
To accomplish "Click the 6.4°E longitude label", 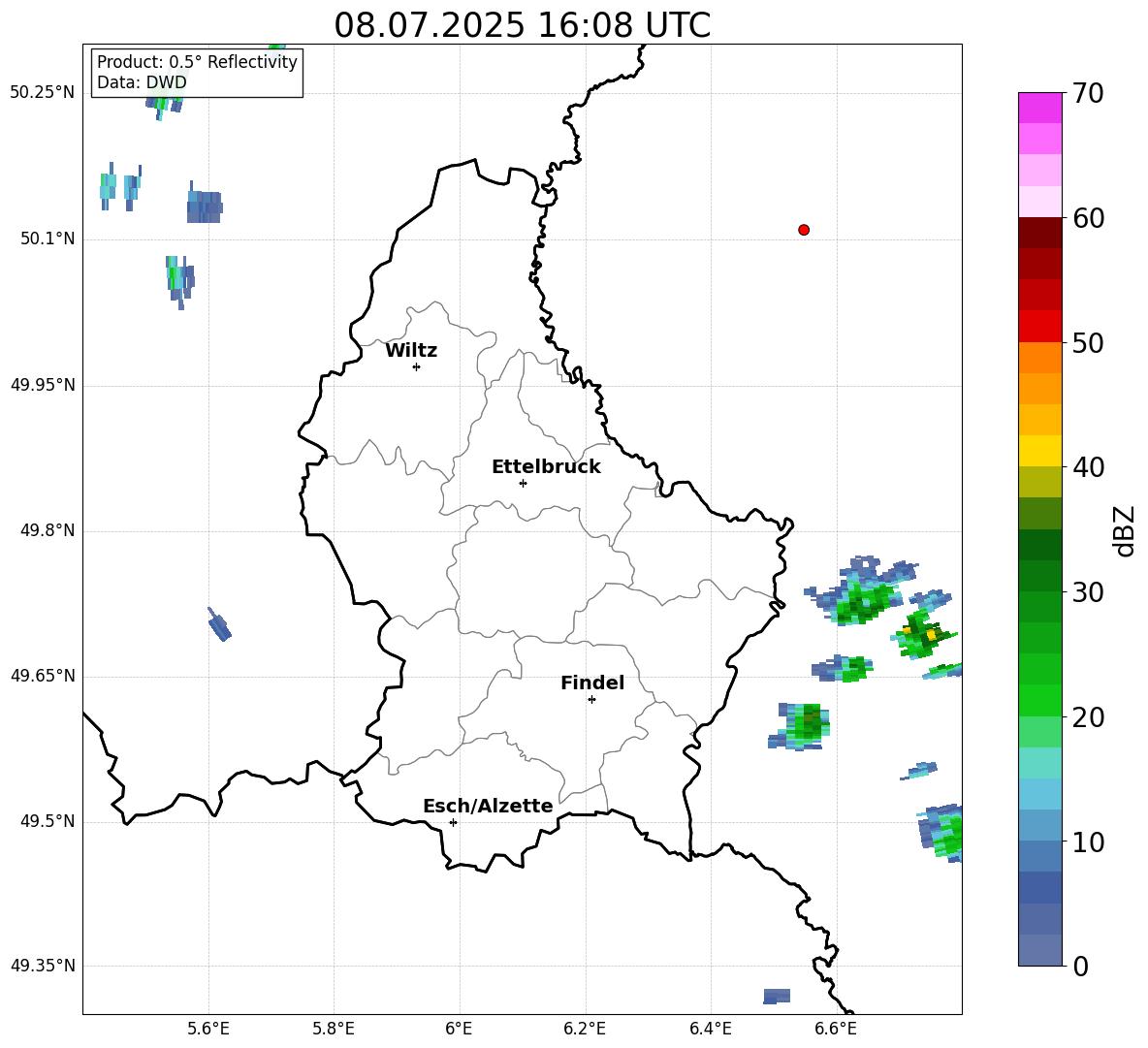I will 710,1029.
